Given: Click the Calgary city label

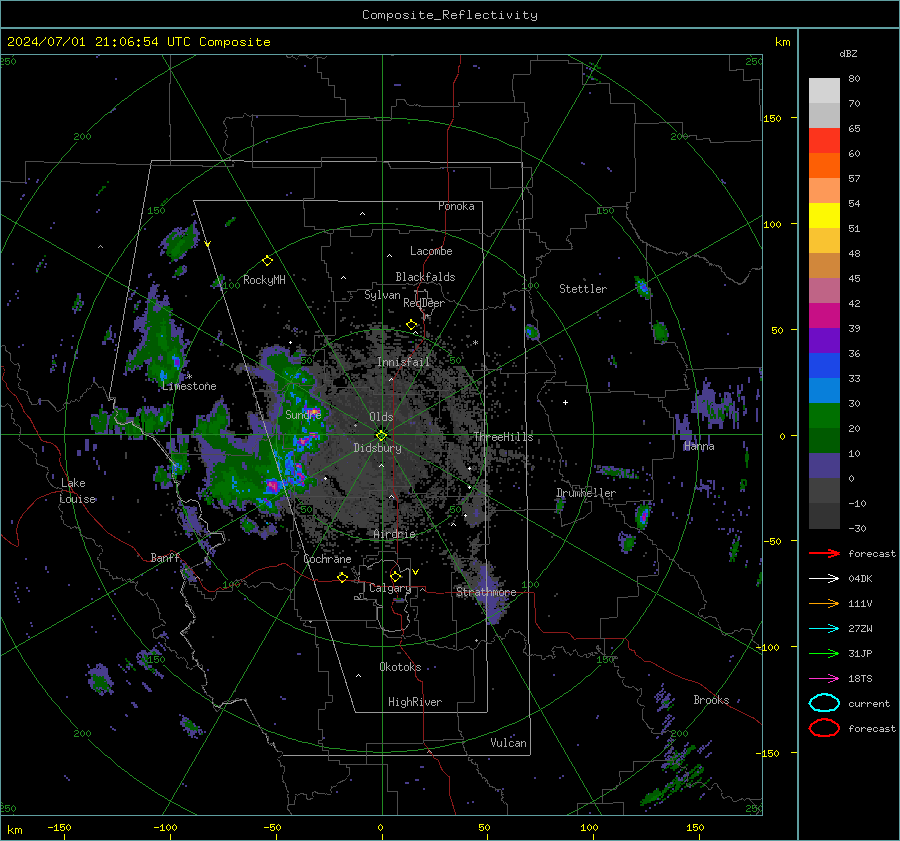Looking at the screenshot, I should (x=390, y=588).
